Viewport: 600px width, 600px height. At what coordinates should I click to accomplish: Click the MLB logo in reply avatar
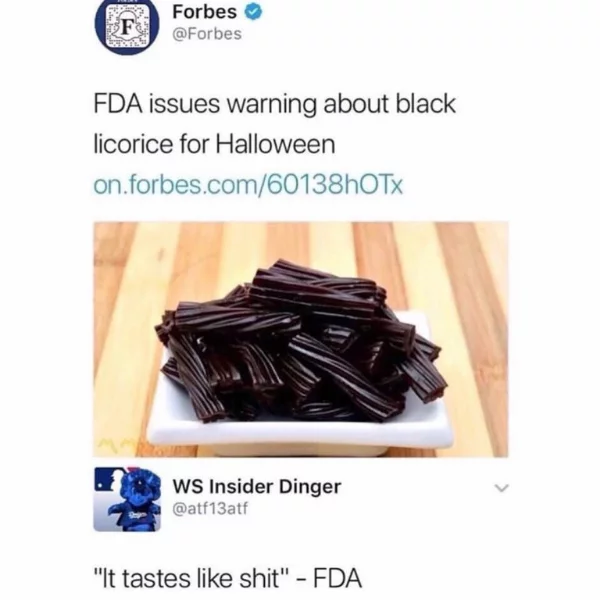[x=107, y=479]
